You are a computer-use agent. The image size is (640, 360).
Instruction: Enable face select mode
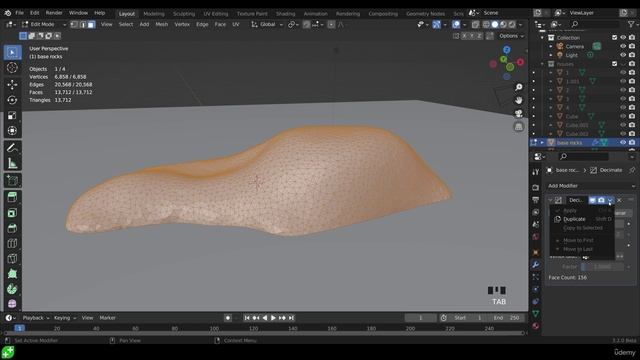91,24
